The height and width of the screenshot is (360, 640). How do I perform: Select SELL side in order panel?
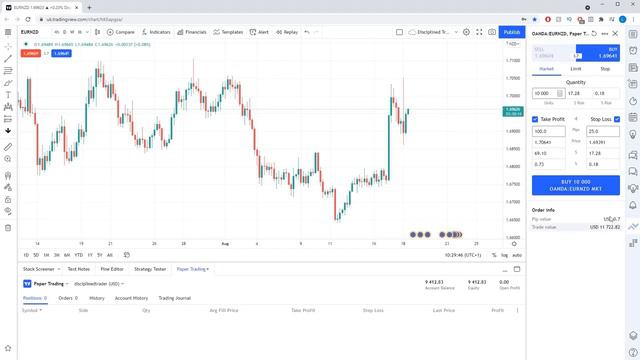click(553, 53)
